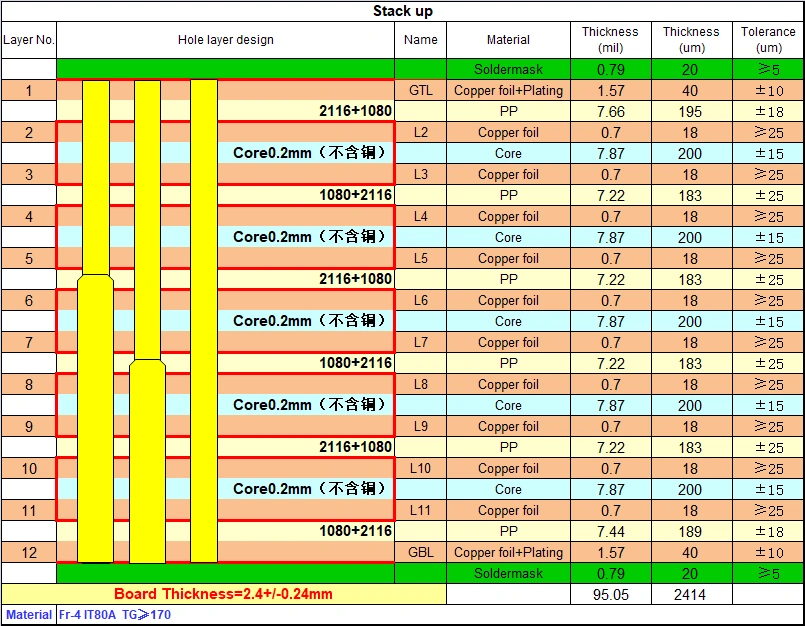Select '1080+2116' prepreg label between layers 3 and 4
This screenshot has height=626, width=805.
(x=355, y=195)
